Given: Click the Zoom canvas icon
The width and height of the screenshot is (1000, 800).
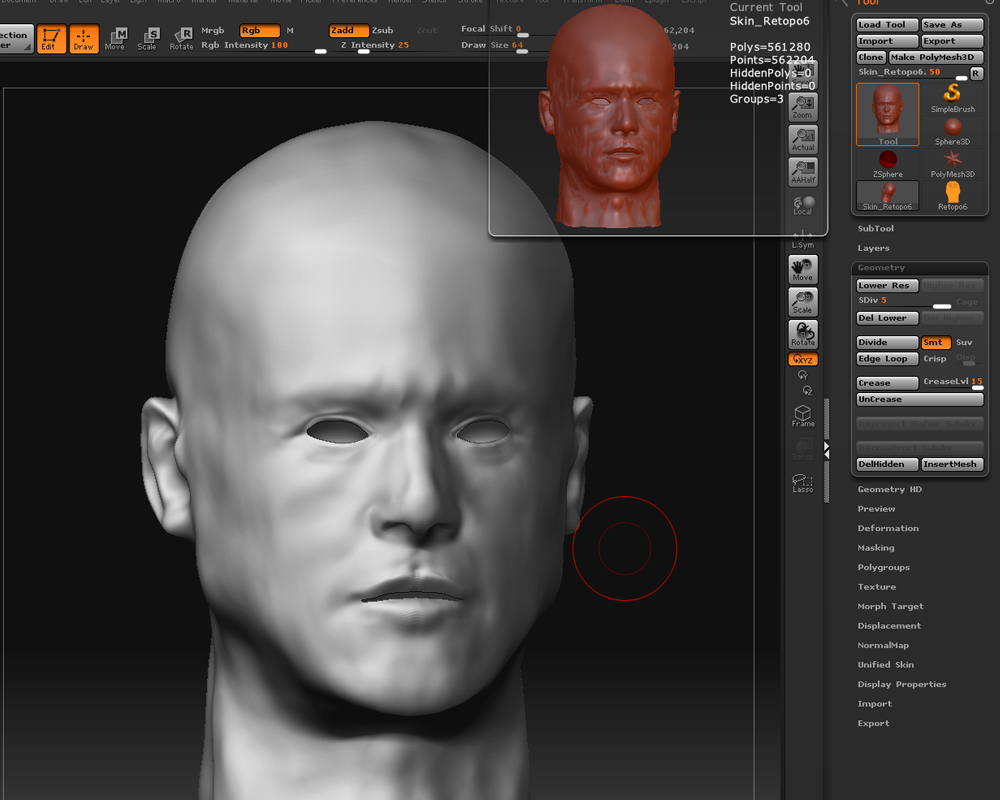Looking at the screenshot, I should pyautogui.click(x=802, y=106).
